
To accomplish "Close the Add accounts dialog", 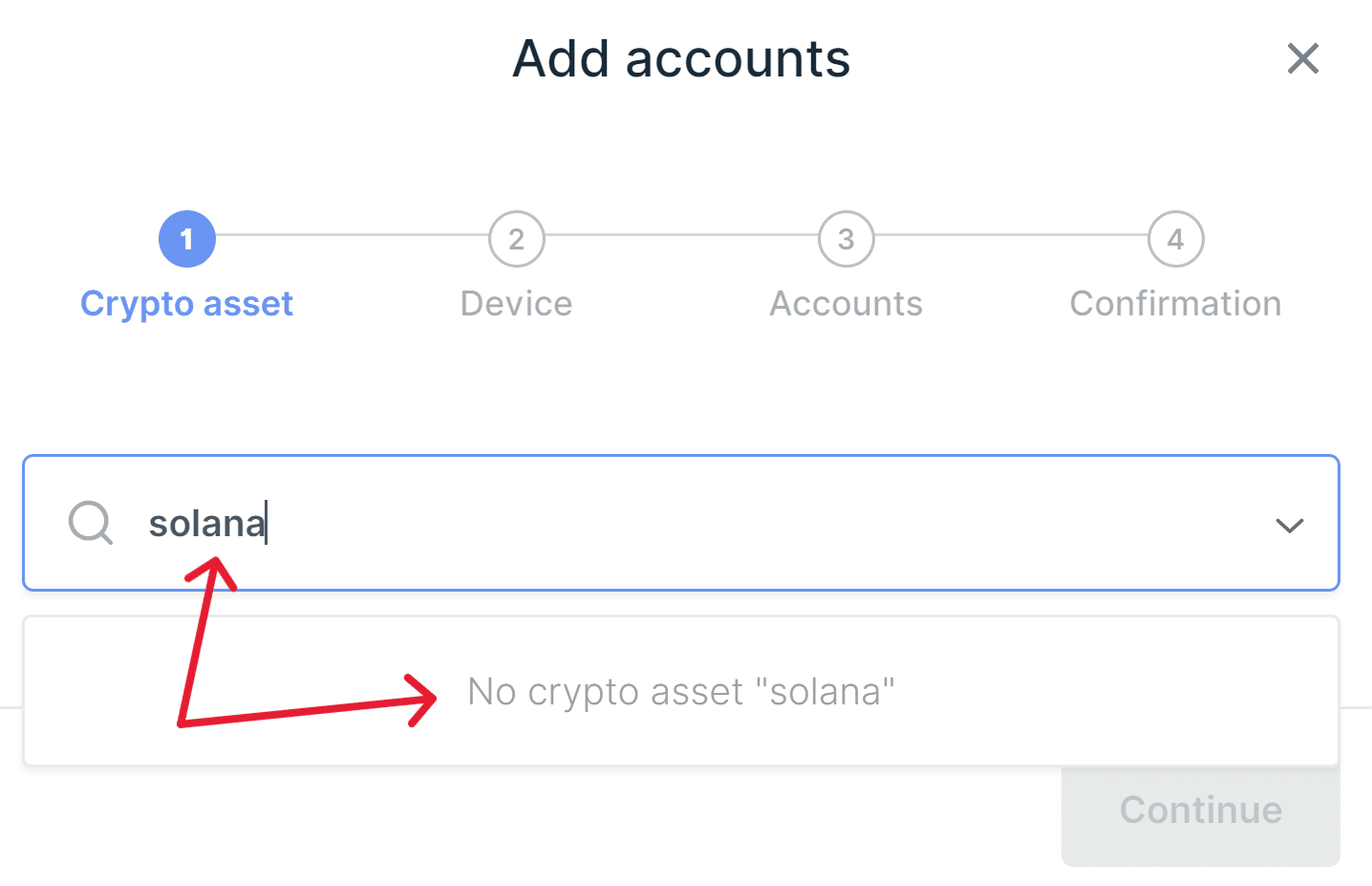I will pyautogui.click(x=1302, y=59).
